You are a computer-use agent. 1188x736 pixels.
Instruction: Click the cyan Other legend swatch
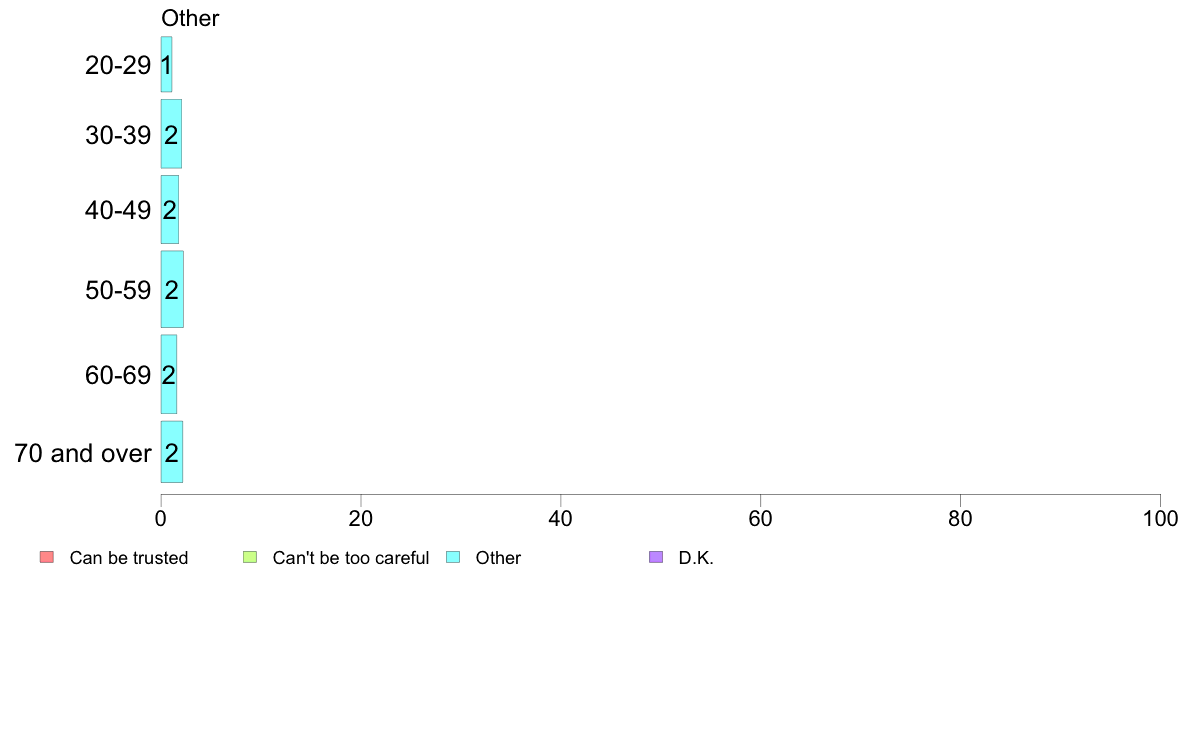coord(453,557)
